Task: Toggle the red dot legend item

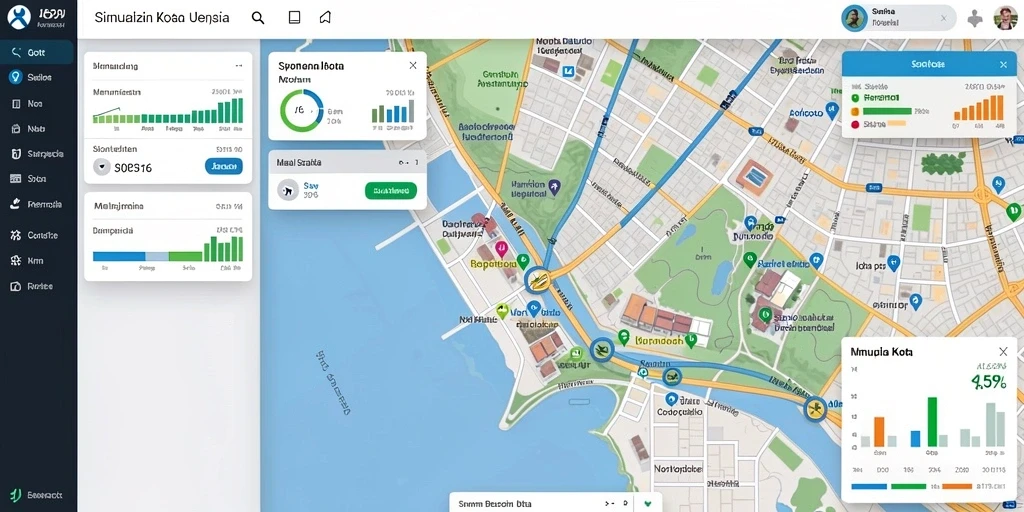Action: tap(854, 123)
